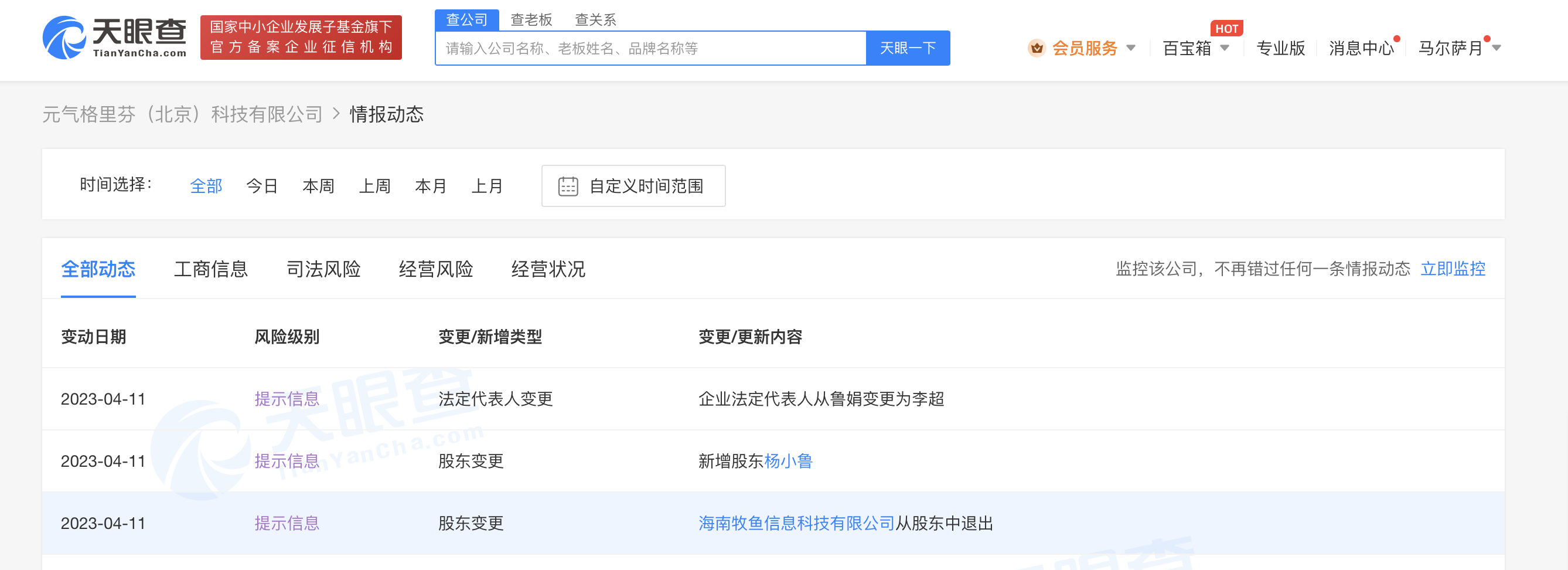Click 立即监控 link
This screenshot has width=1568, height=570.
[x=1453, y=269]
